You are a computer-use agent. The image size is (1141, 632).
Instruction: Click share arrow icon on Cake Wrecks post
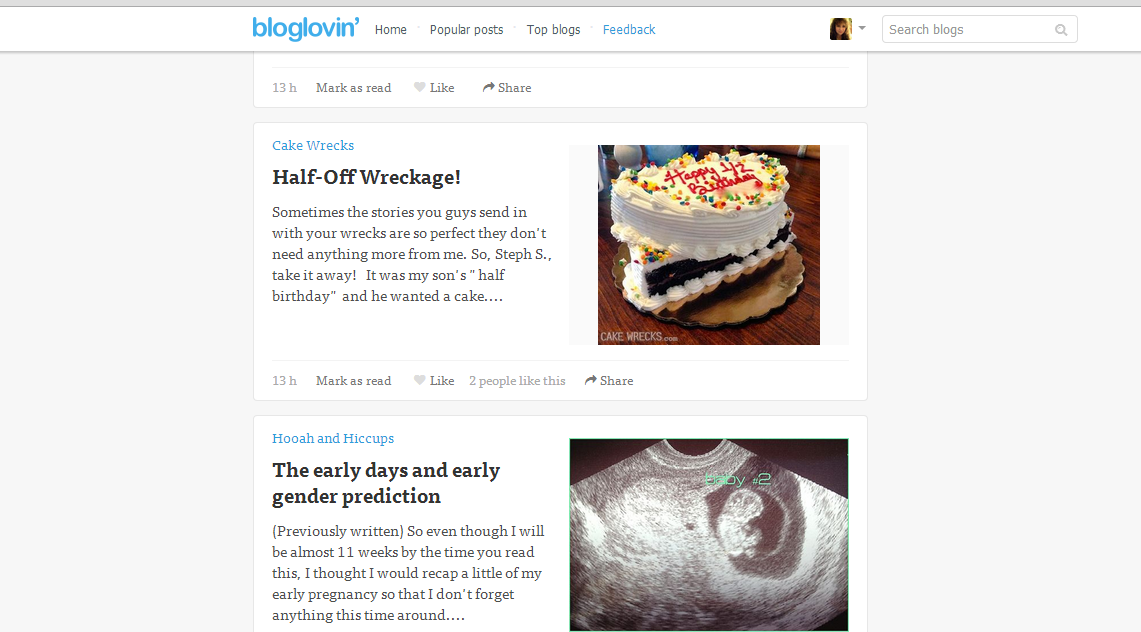[591, 380]
